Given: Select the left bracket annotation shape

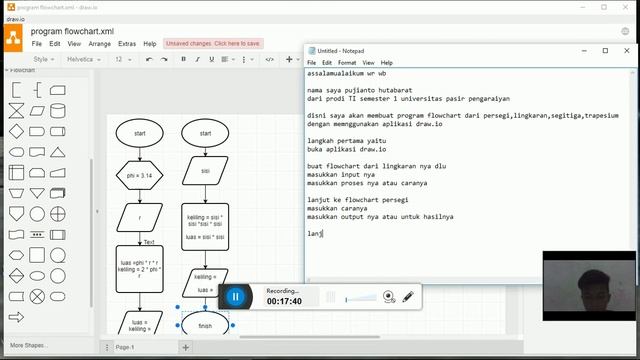Looking at the screenshot, I should [16, 90].
